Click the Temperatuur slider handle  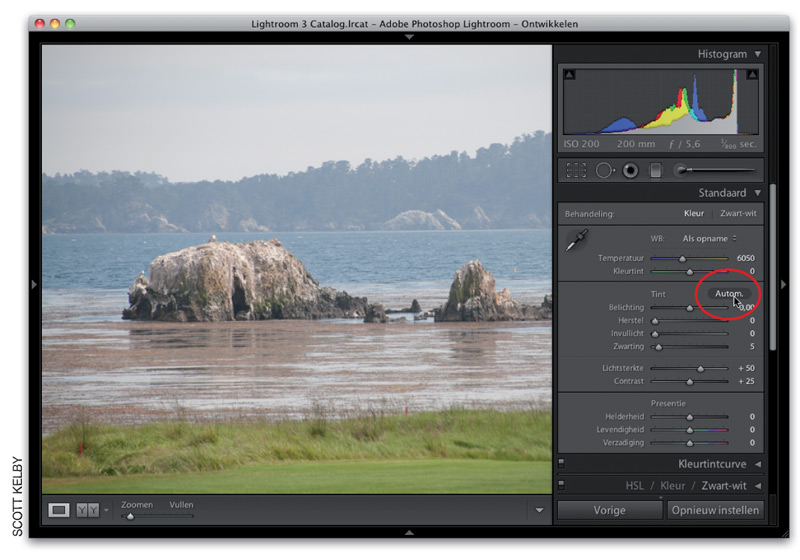coord(683,259)
